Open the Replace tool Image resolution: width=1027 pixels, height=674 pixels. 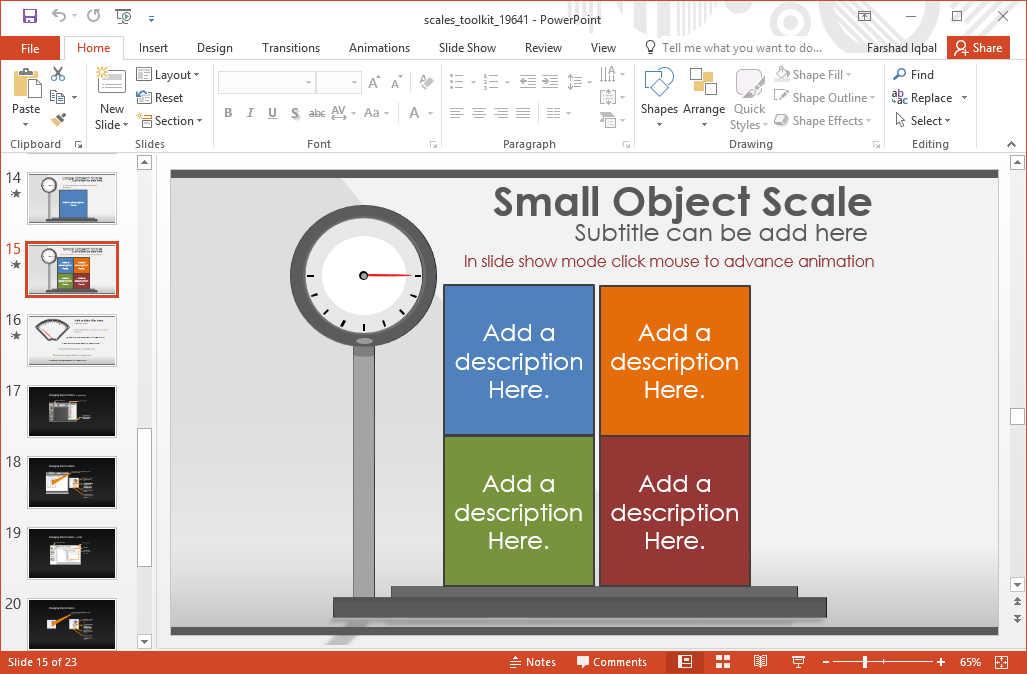click(926, 97)
